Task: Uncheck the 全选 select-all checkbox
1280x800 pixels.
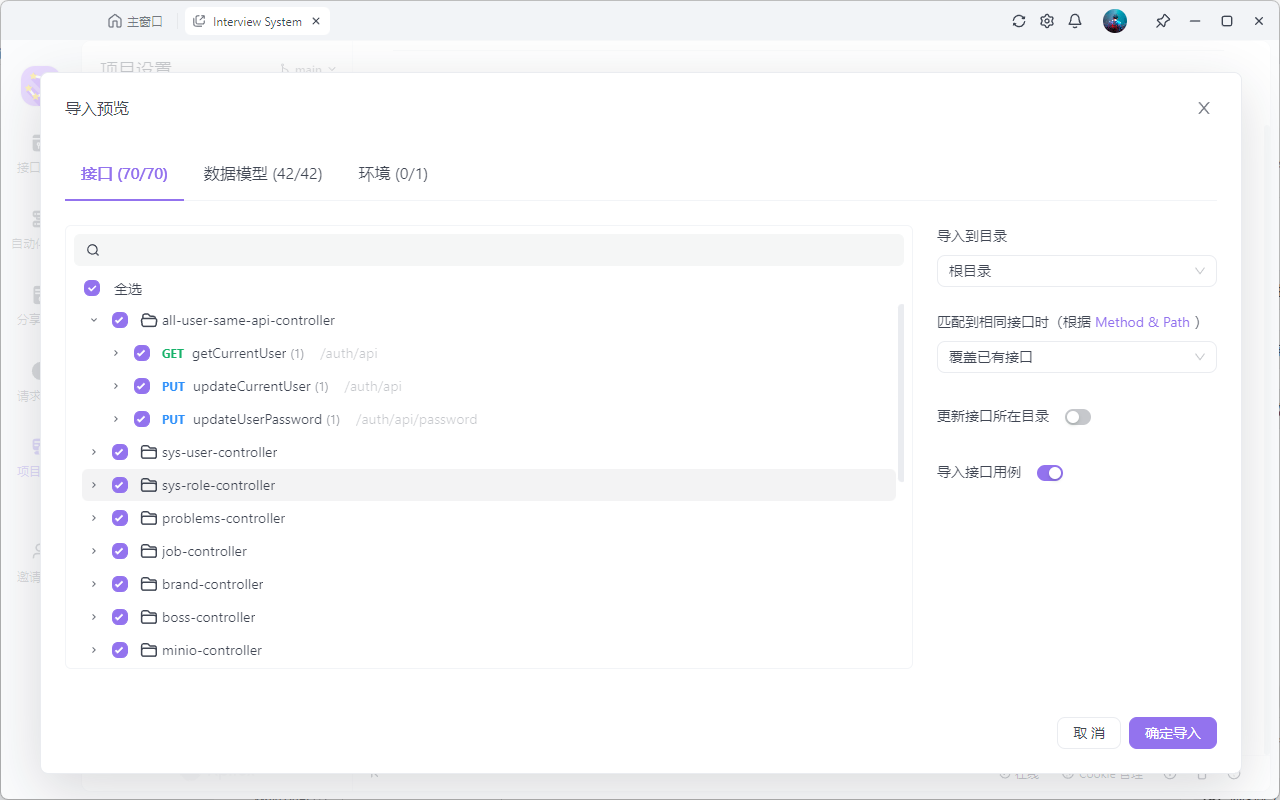Action: point(91,288)
